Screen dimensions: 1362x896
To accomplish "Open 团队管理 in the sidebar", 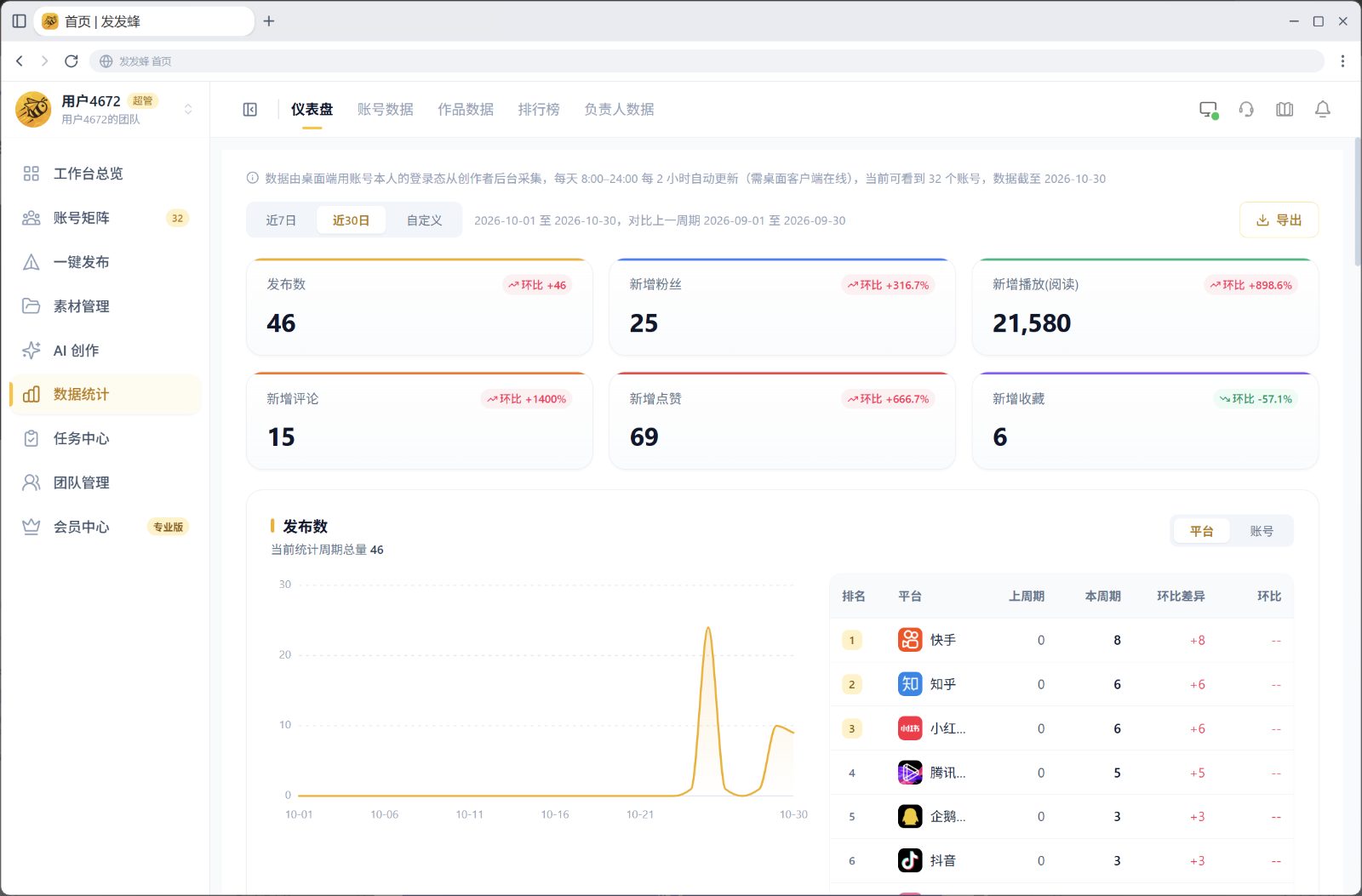I will (x=105, y=482).
